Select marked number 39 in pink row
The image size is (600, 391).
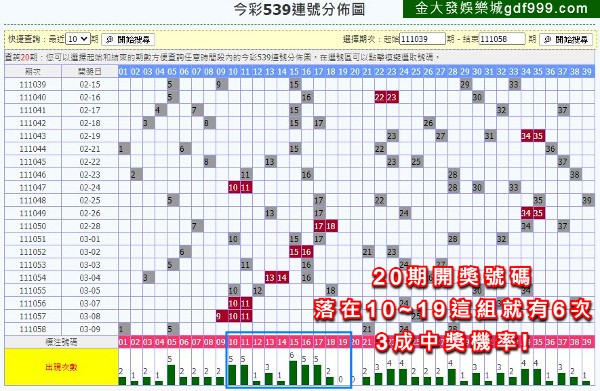pyautogui.click(x=587, y=342)
